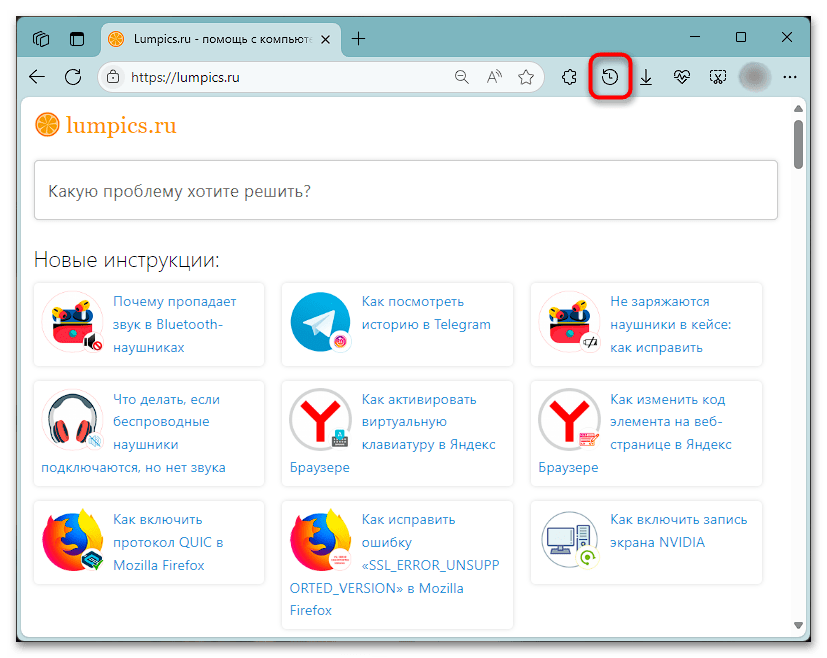Viewport: 827px width, 658px height.
Task: Click the Extensions puzzle icon
Action: pos(569,77)
